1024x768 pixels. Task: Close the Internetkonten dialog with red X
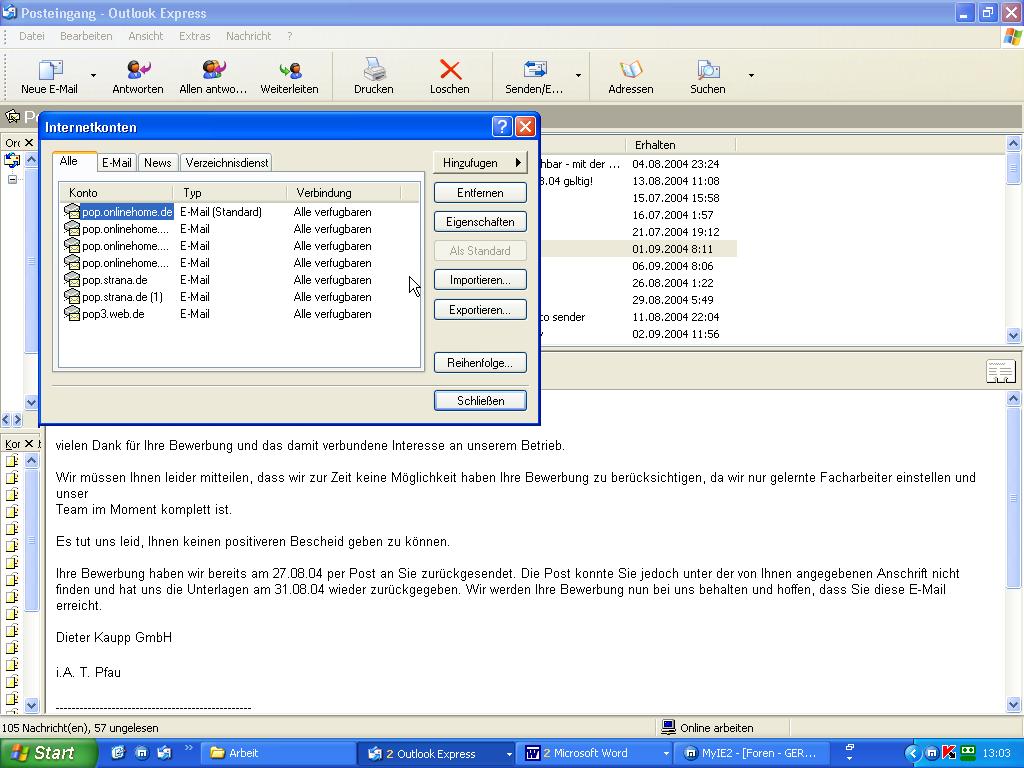point(525,127)
